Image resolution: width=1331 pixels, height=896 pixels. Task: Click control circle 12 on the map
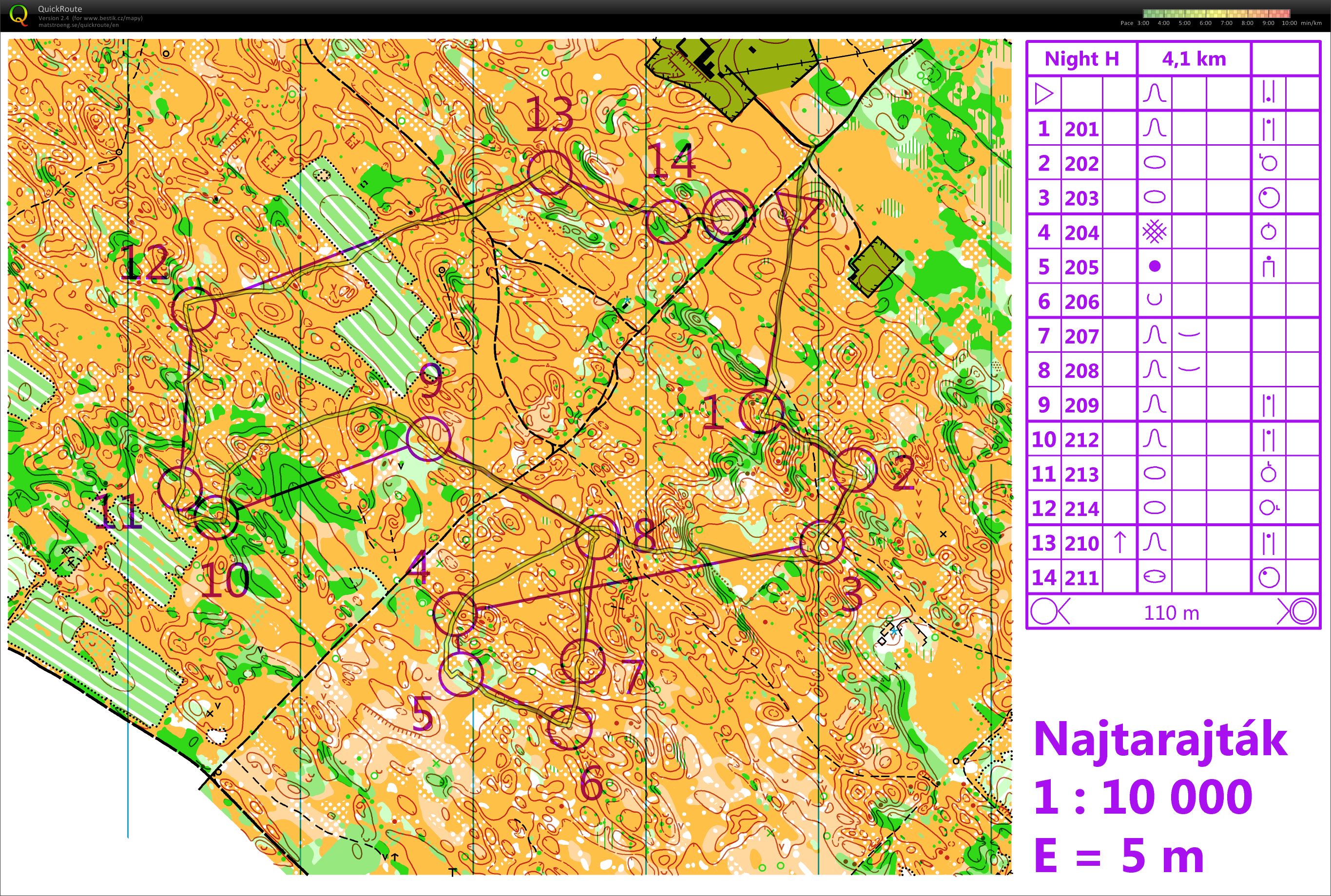[194, 308]
